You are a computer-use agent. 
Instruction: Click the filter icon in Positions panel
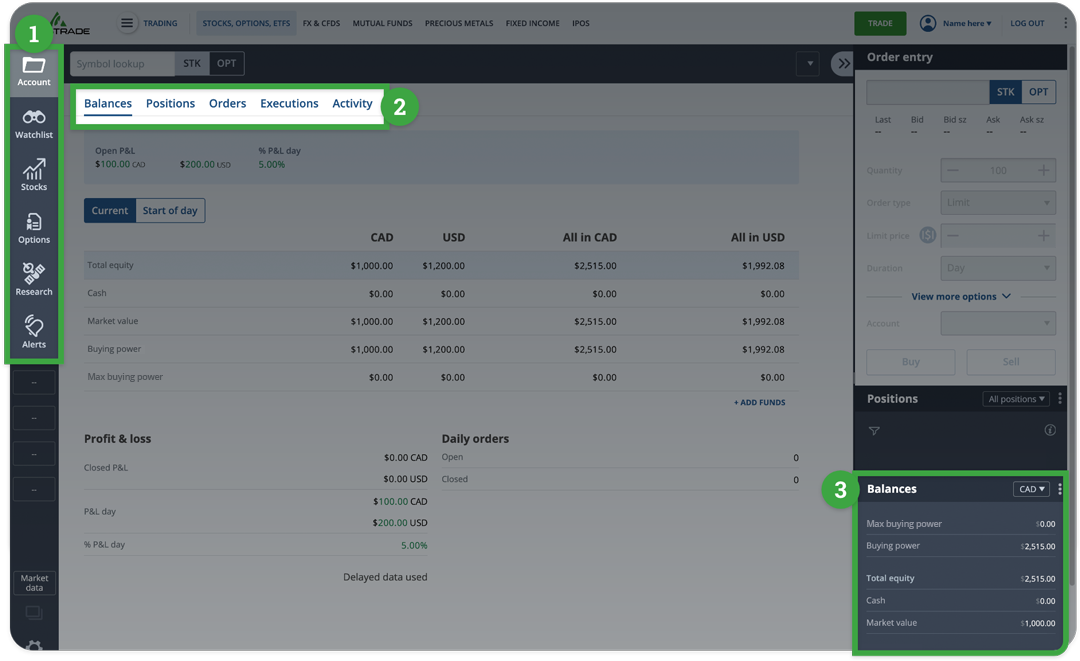(x=874, y=430)
